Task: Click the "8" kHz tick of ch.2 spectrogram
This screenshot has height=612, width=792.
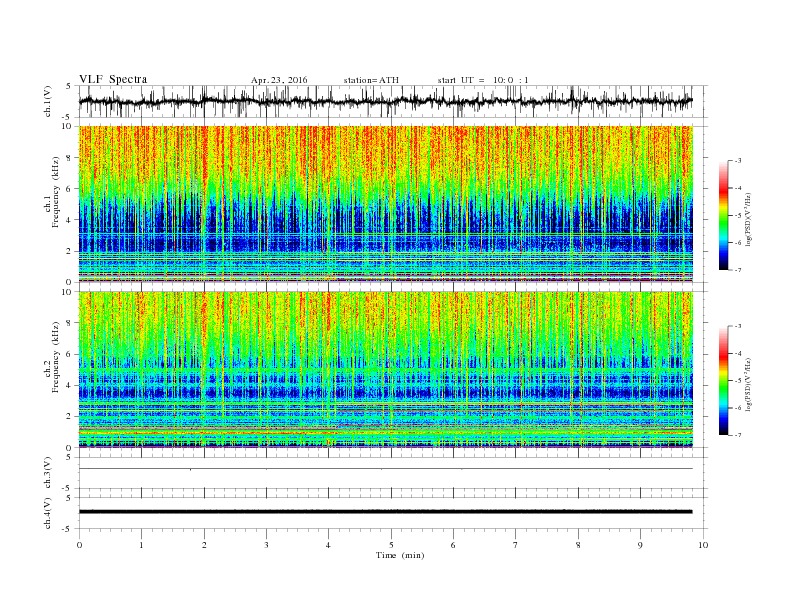Action: 70,323
